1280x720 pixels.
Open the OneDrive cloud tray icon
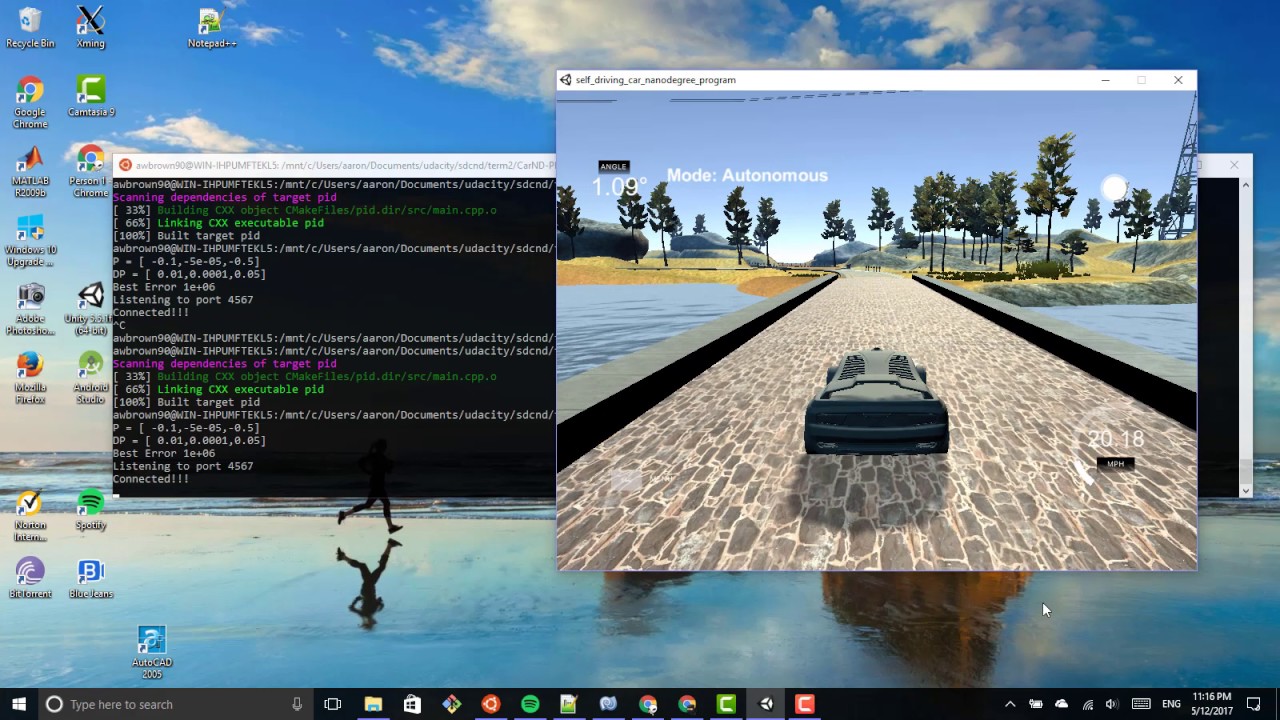pyautogui.click(x=1061, y=704)
